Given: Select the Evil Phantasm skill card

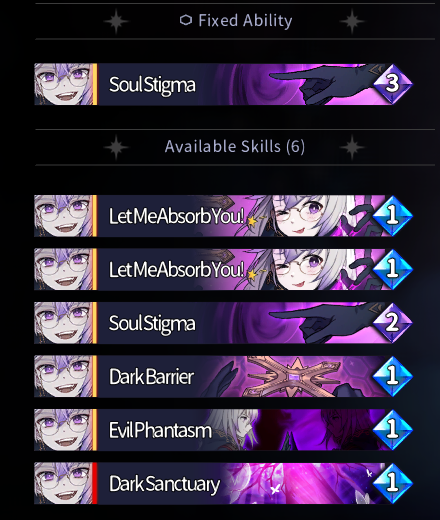Looking at the screenshot, I should point(223,430).
